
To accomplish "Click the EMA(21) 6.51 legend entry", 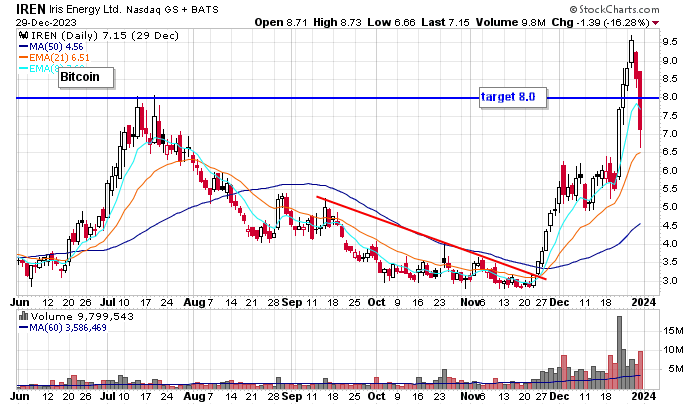I will pyautogui.click(x=54, y=58).
